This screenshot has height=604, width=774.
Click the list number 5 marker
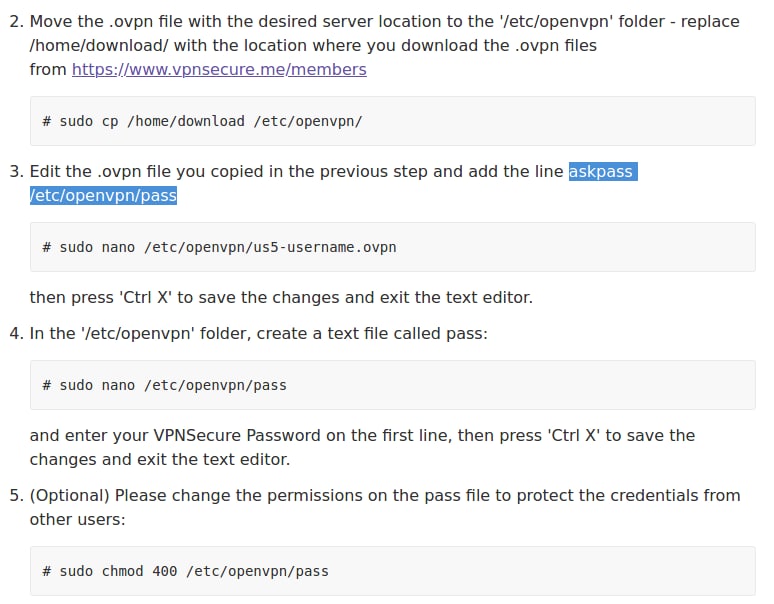[16, 495]
